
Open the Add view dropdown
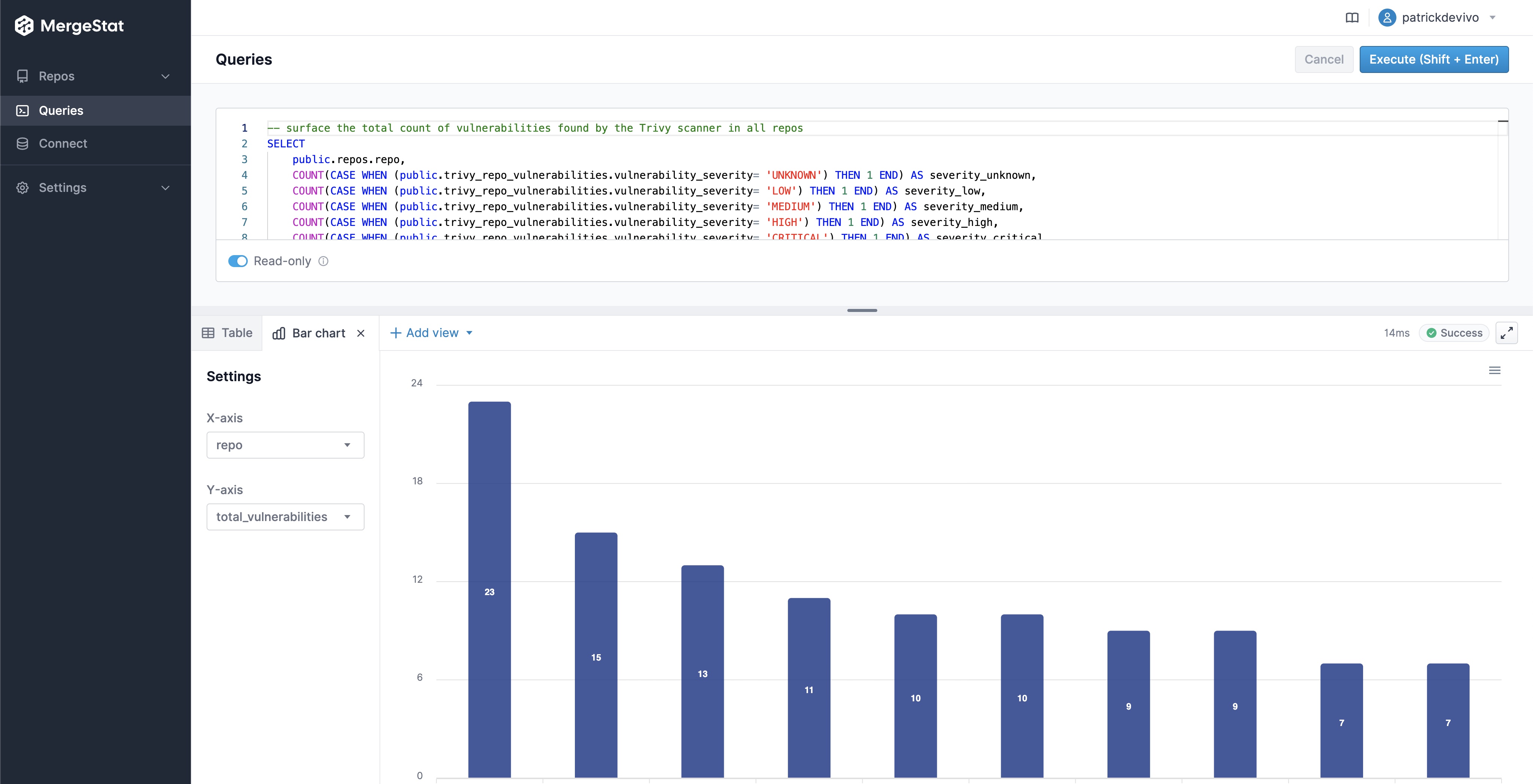click(x=432, y=333)
